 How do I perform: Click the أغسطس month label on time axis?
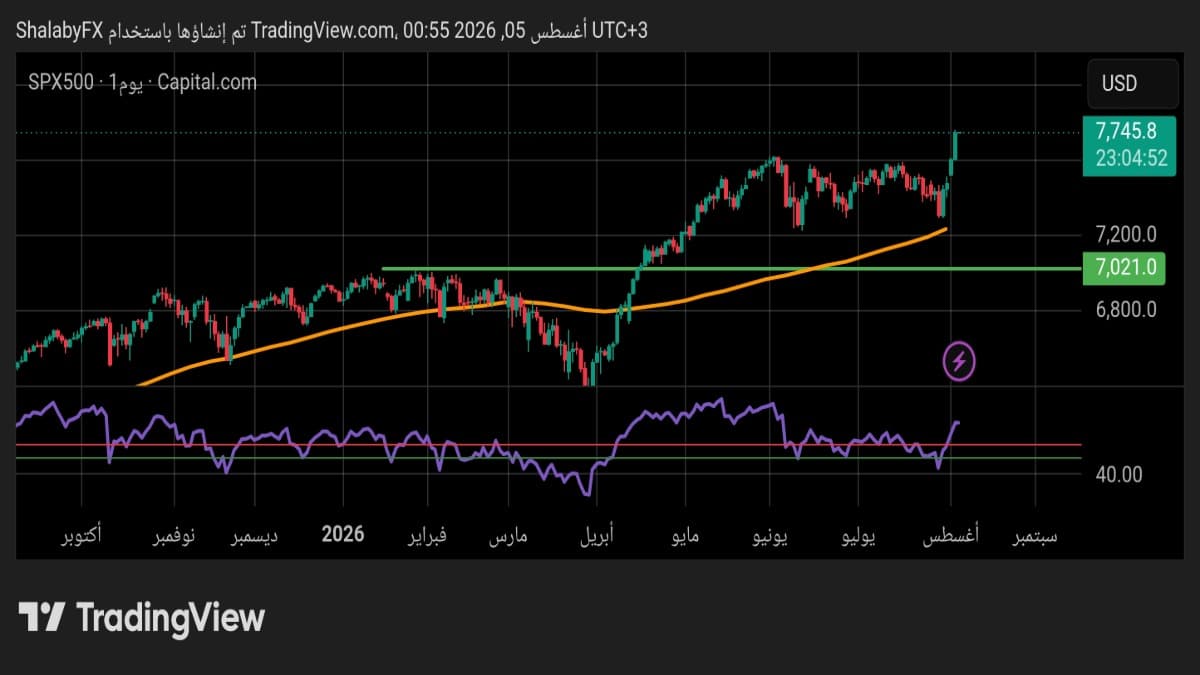949,537
